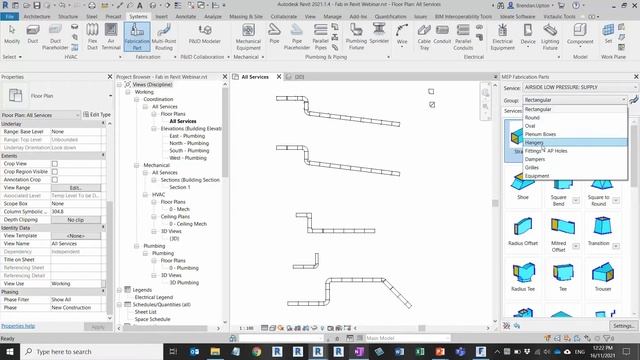Open the Floor Plan: All Services instance dropdown

pyautogui.click(x=40, y=115)
